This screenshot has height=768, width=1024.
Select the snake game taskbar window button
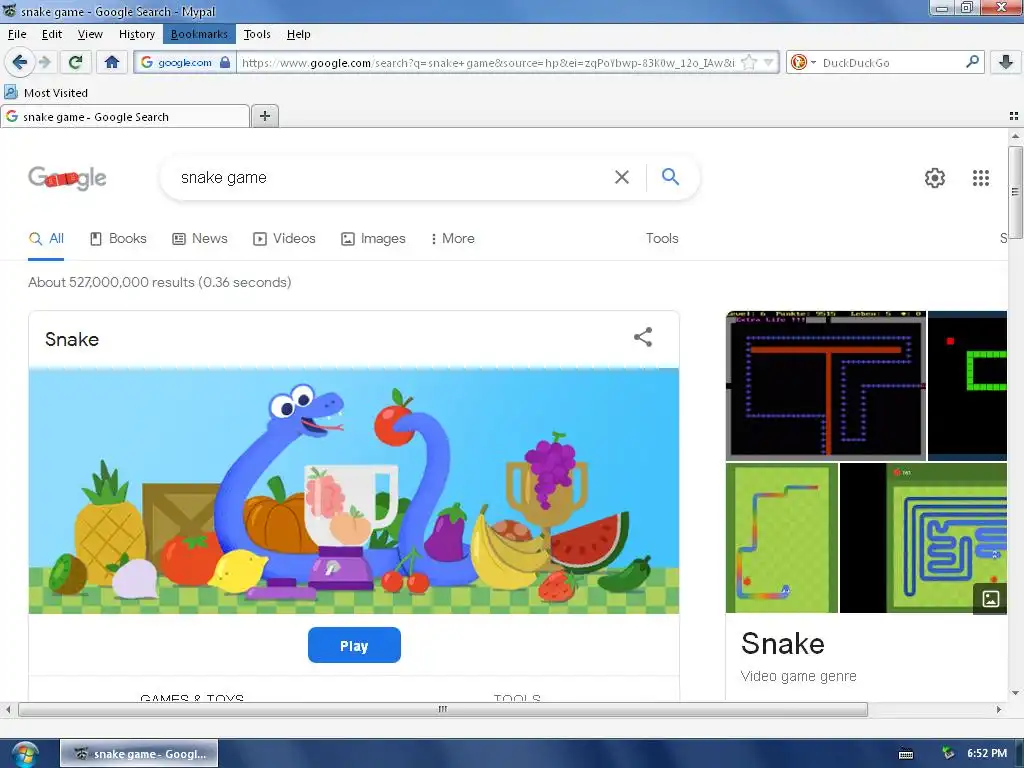click(x=139, y=754)
